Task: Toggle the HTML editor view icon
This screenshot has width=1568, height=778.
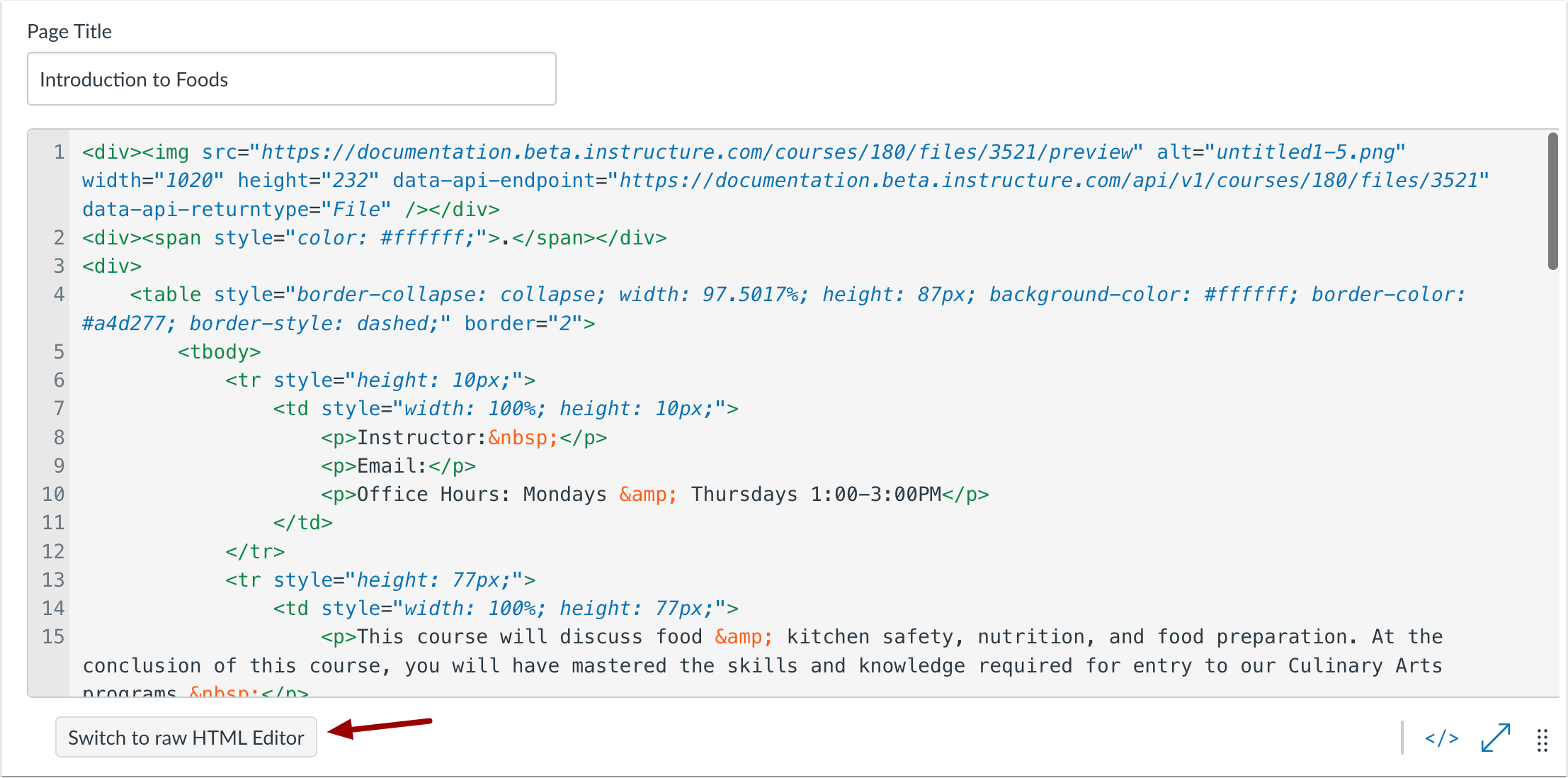Action: tap(1442, 738)
